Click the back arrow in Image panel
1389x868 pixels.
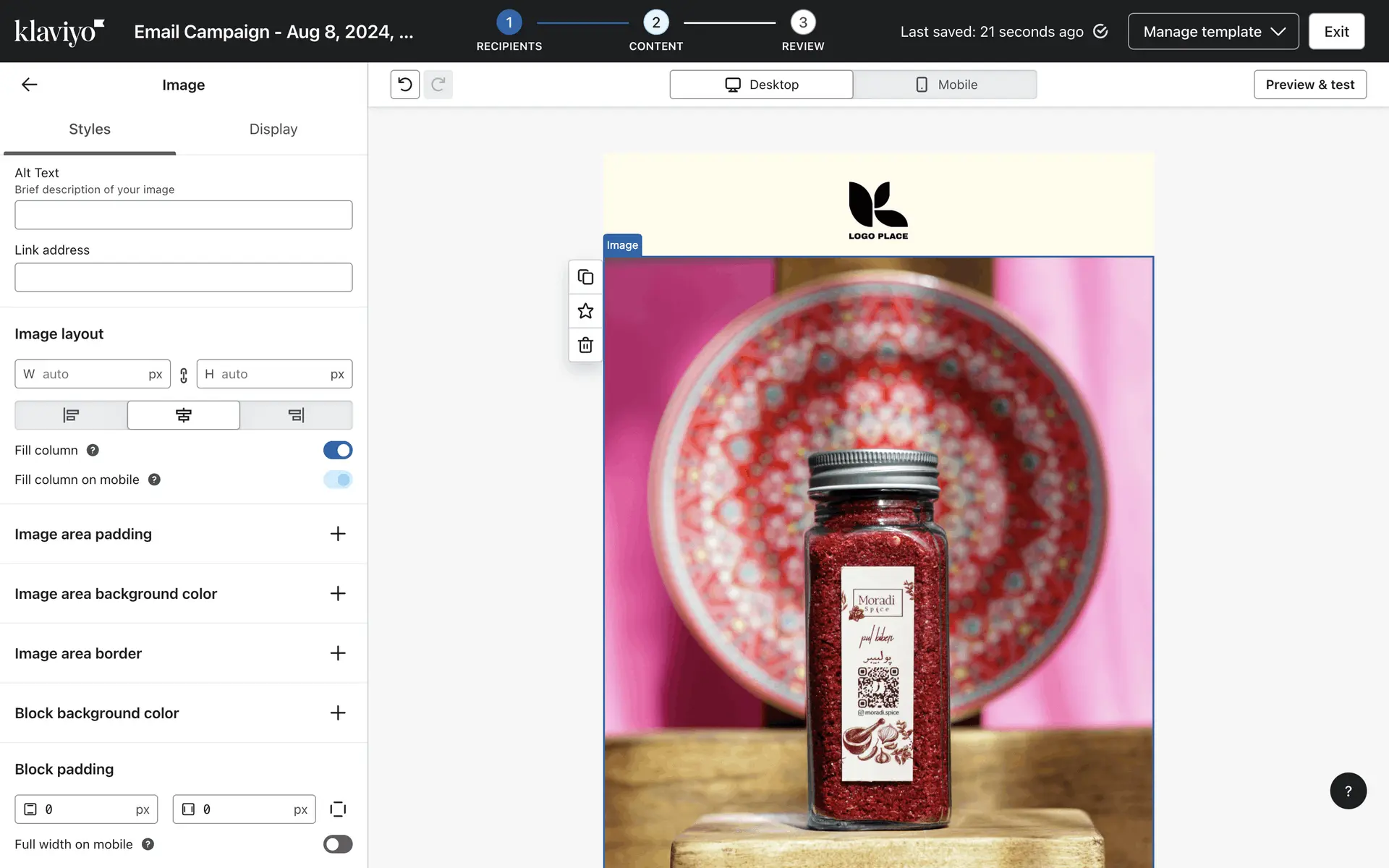(29, 85)
